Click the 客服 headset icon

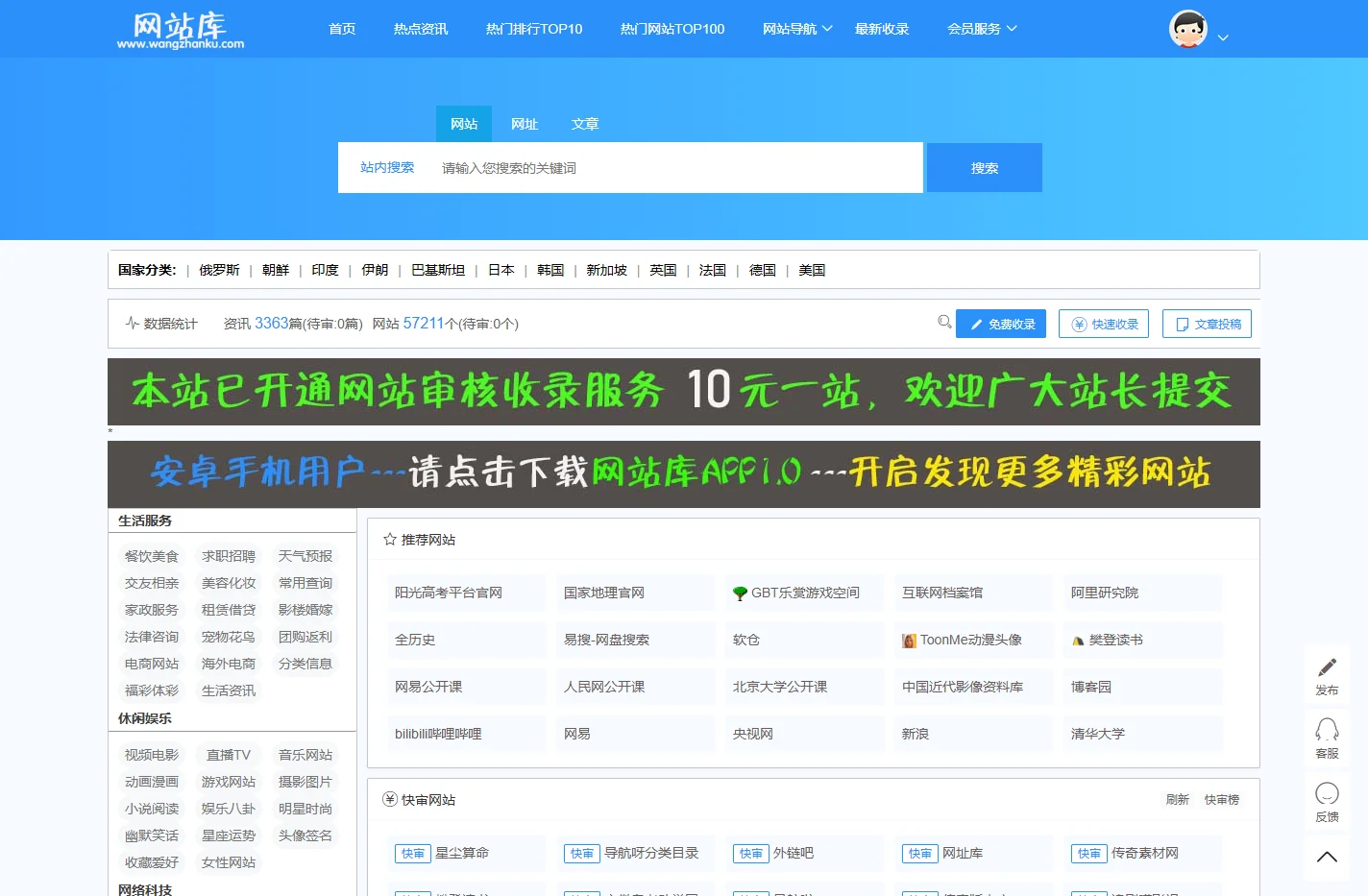click(1327, 730)
